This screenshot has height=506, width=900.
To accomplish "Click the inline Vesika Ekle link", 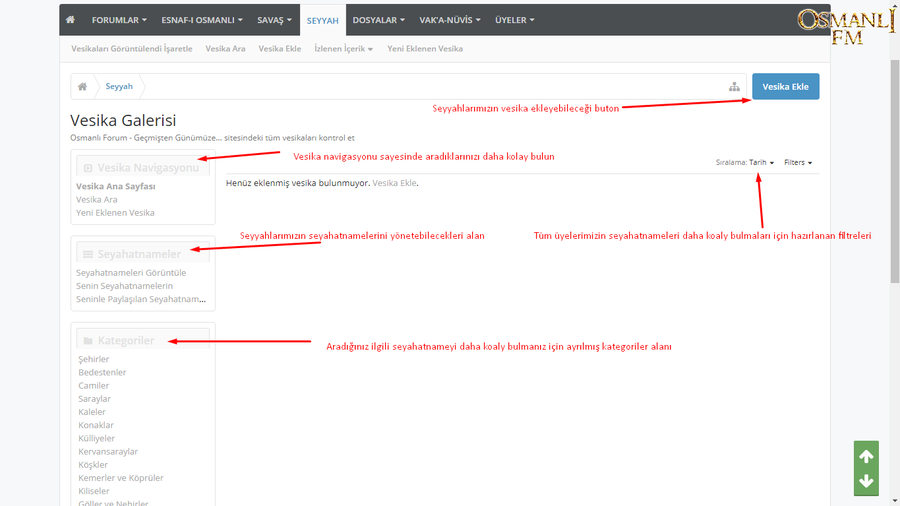I will click(394, 183).
